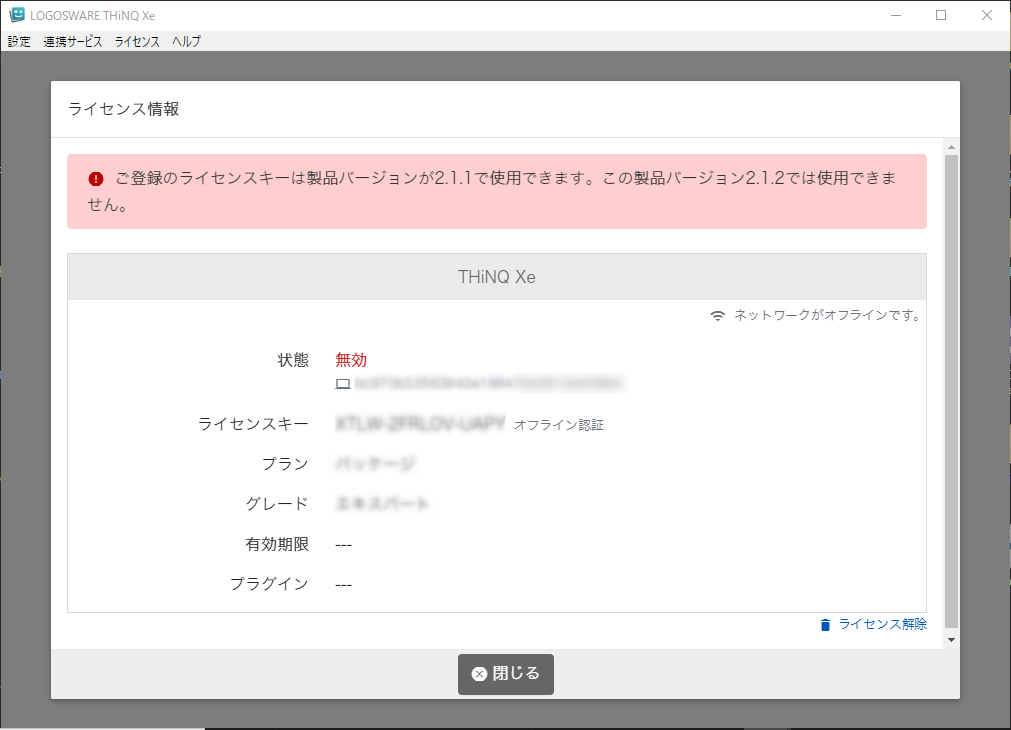The width and height of the screenshot is (1011, 730).
Task: Click the laptop device icon under 無効
Action: (x=343, y=383)
